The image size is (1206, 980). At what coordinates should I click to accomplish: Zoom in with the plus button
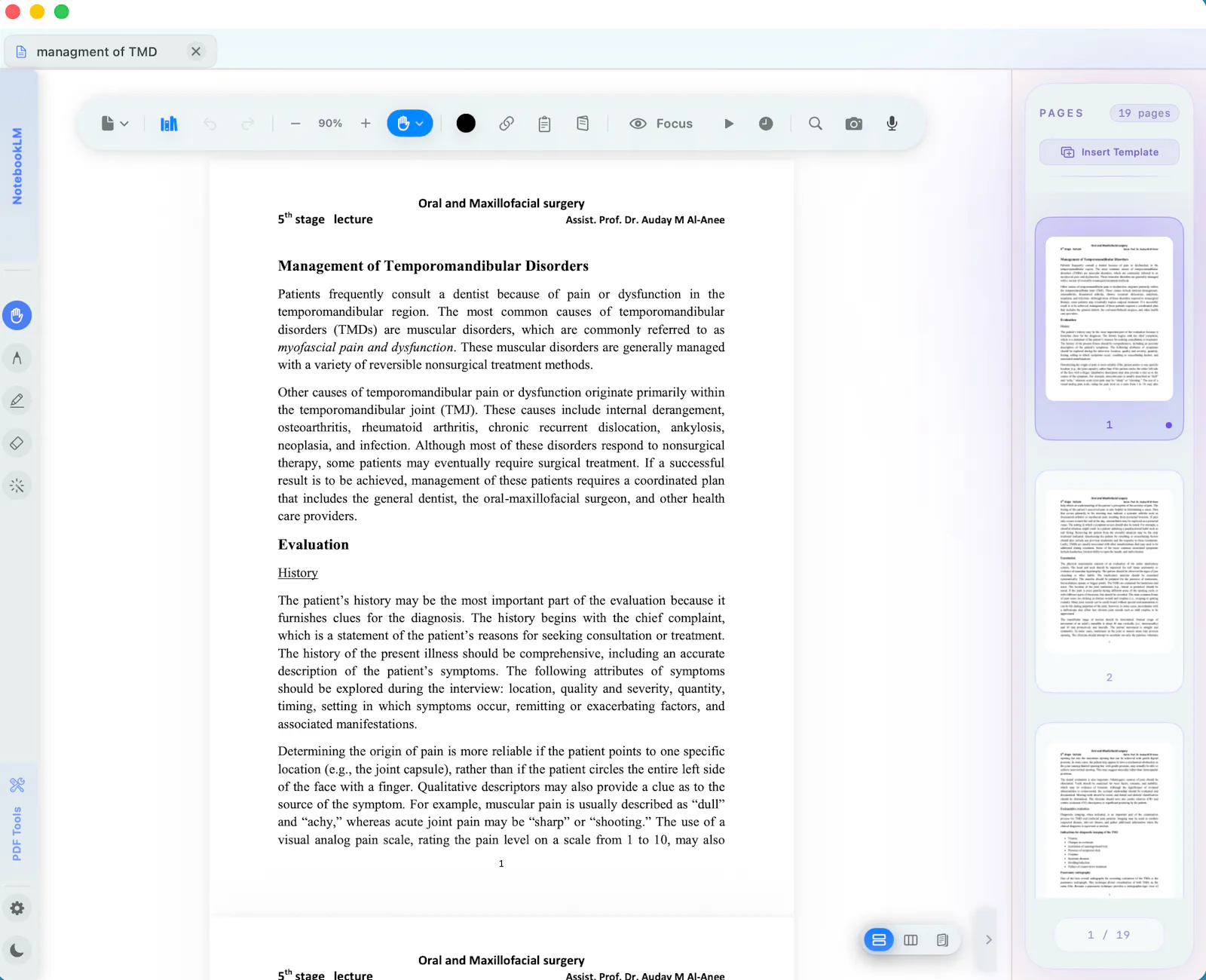(366, 124)
